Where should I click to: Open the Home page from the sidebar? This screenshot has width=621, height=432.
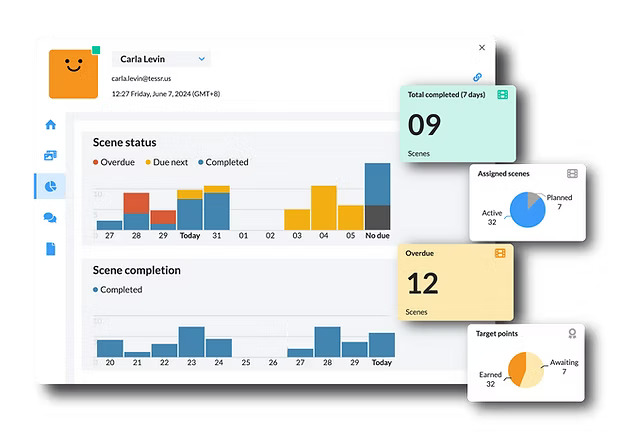[50, 125]
